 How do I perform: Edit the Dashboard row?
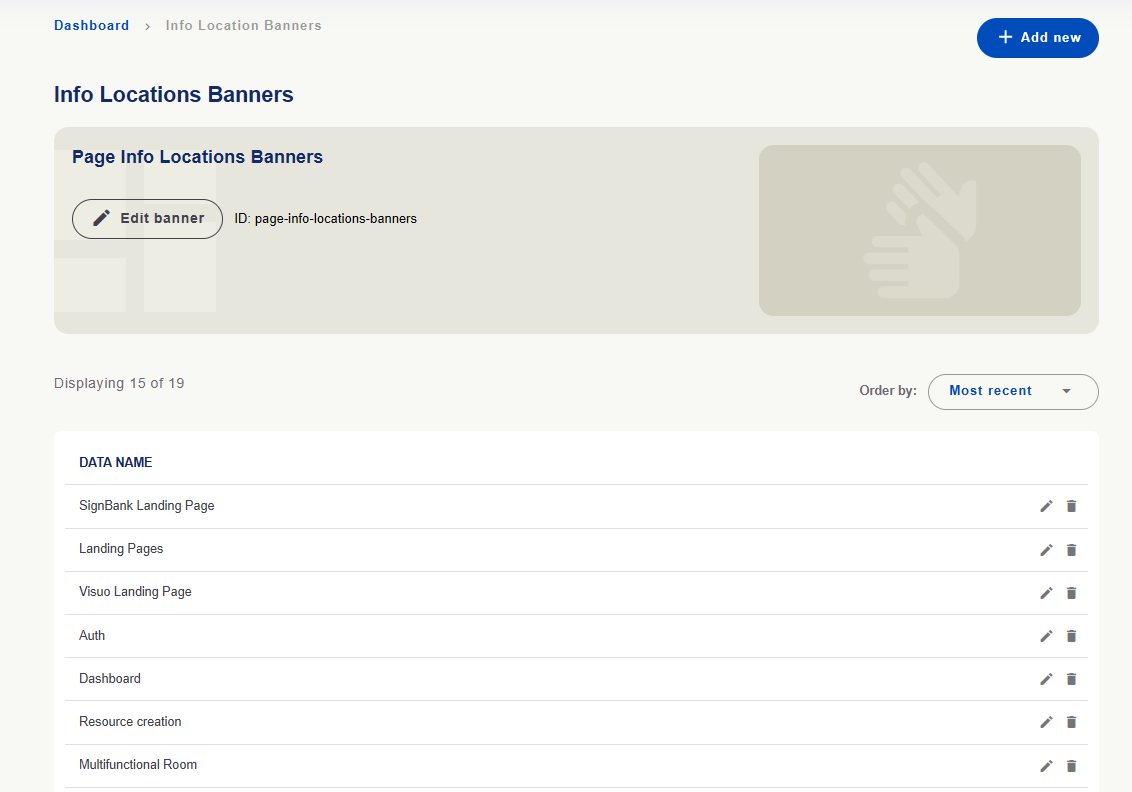tap(1046, 679)
